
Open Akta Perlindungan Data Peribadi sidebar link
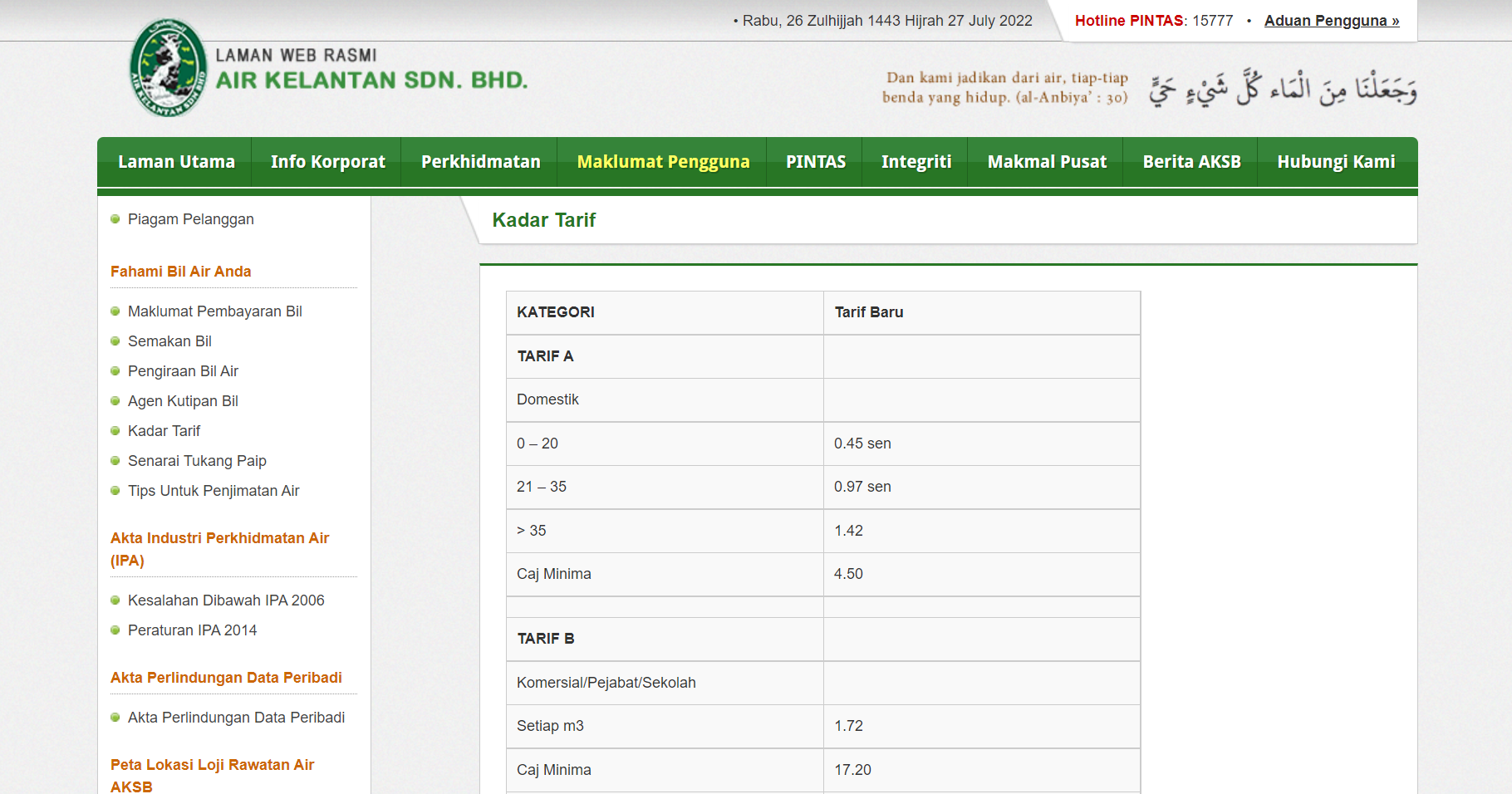[237, 718]
